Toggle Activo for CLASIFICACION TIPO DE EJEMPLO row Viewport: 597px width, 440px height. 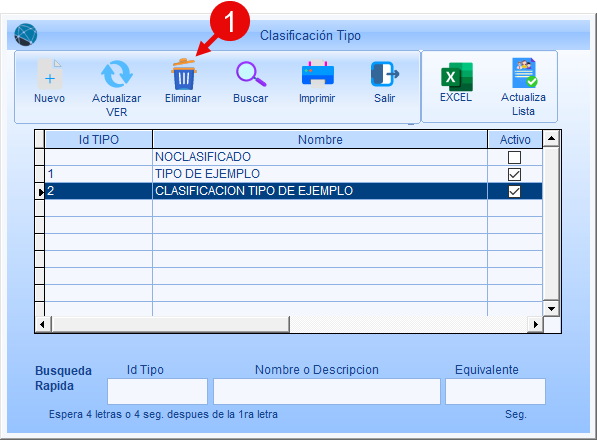[x=514, y=191]
